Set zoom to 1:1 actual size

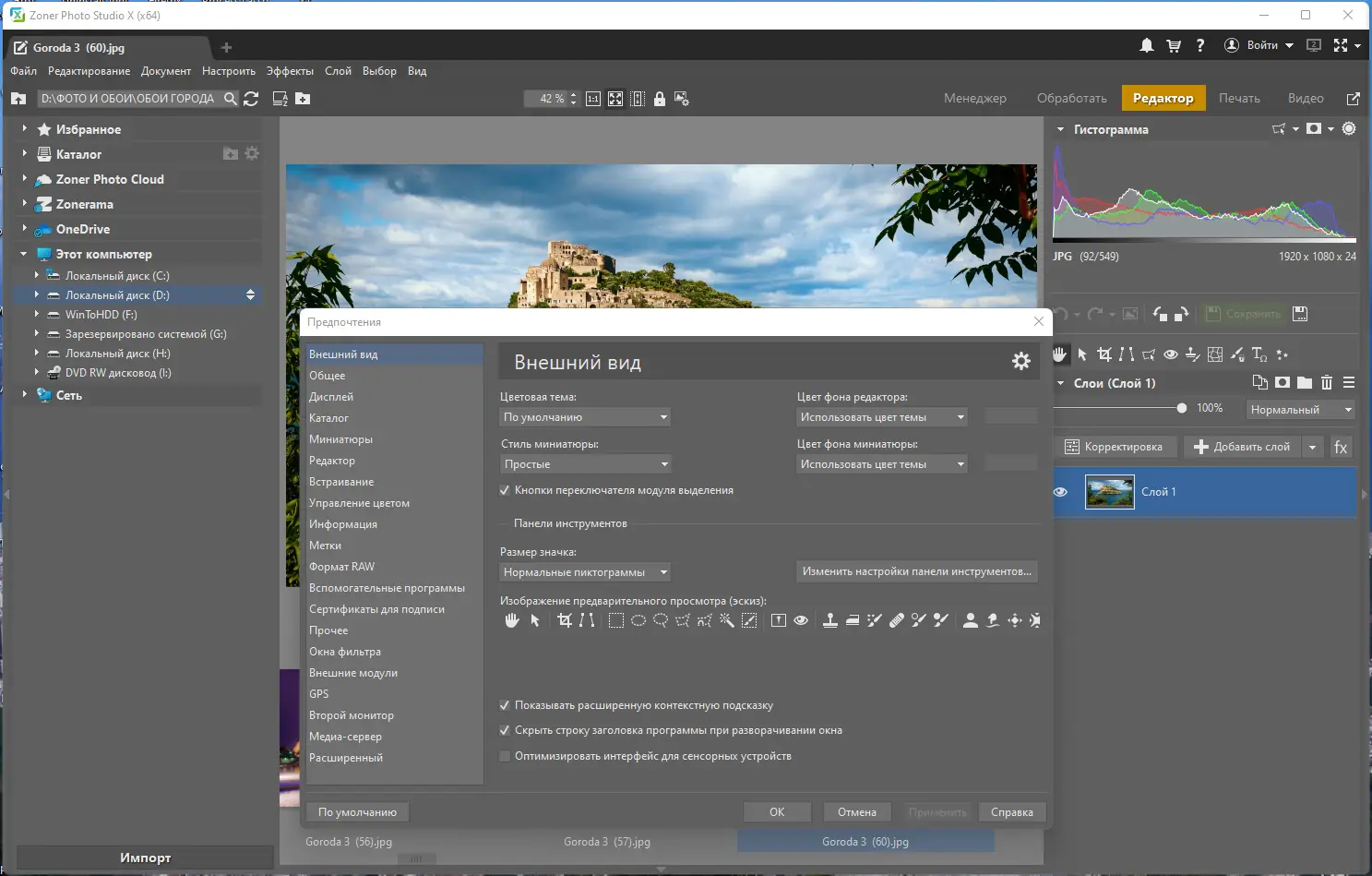click(x=593, y=99)
